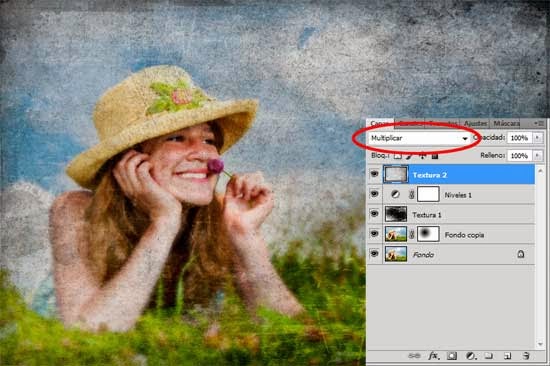Image resolution: width=550 pixels, height=366 pixels.
Task: Switch to the Ajustes tab
Action: (x=476, y=124)
